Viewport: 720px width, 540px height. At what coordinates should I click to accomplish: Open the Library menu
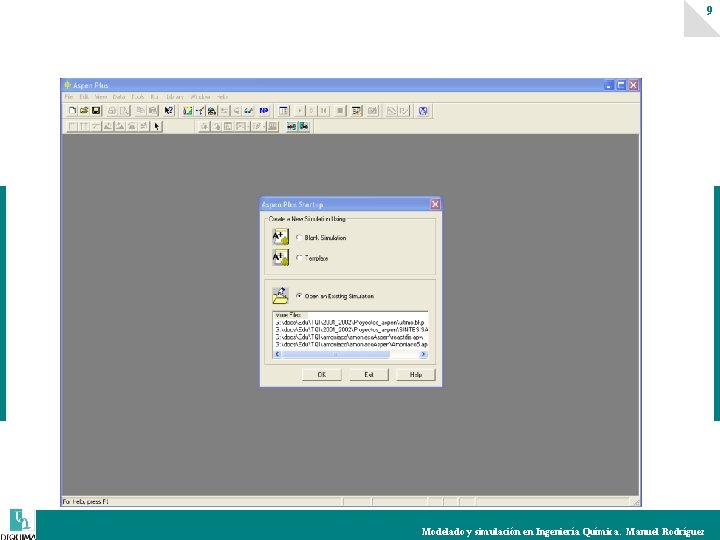point(175,97)
